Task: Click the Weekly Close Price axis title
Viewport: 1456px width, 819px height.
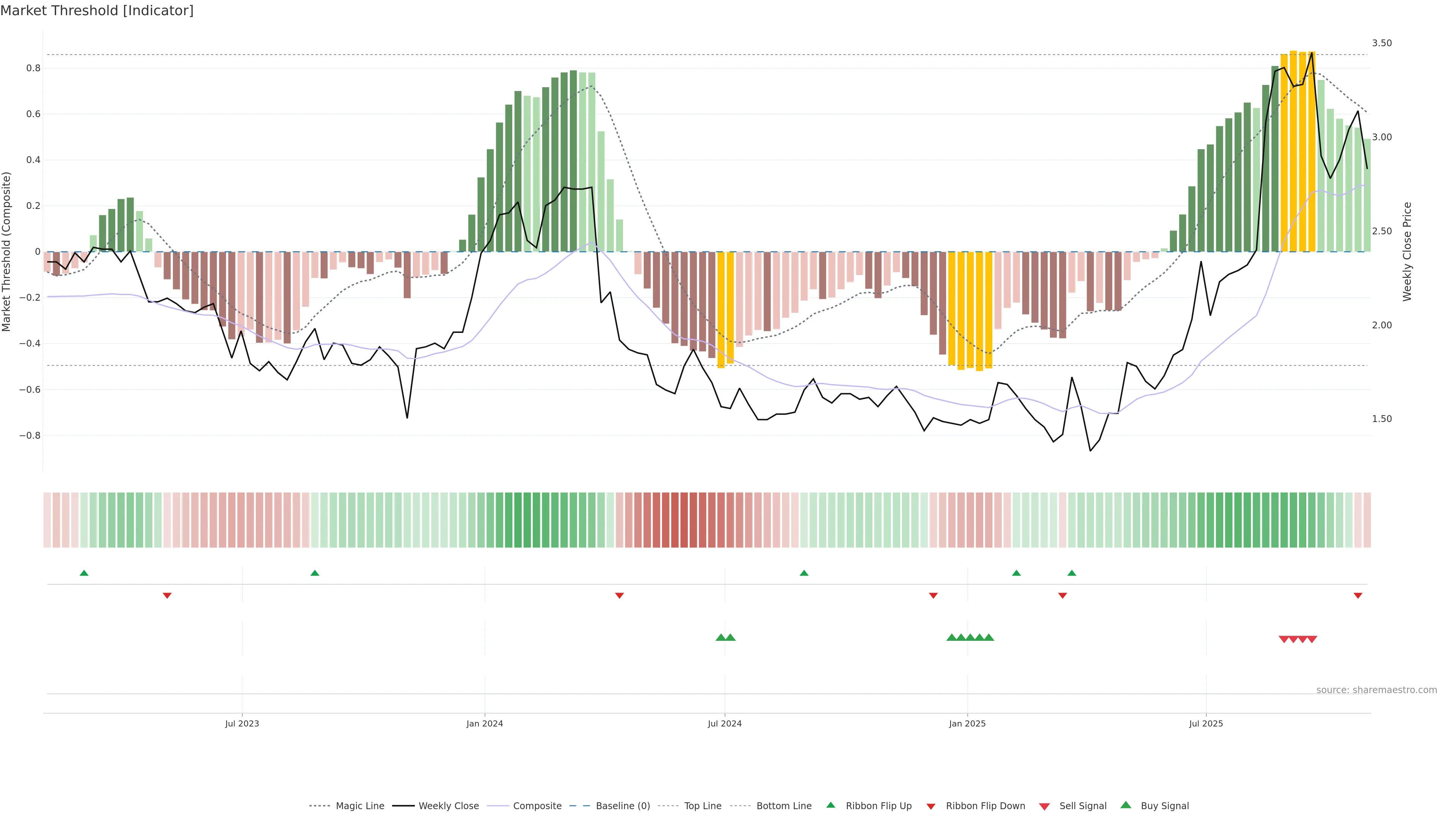Action: coord(1407,251)
